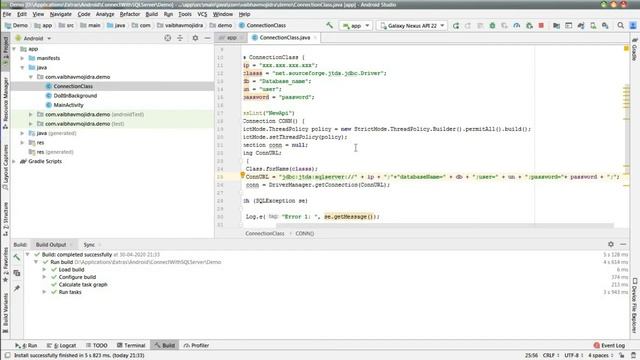This screenshot has width=640, height=360.
Task: Click the Sync Project with Gradle Files icon
Action: [x=581, y=25]
